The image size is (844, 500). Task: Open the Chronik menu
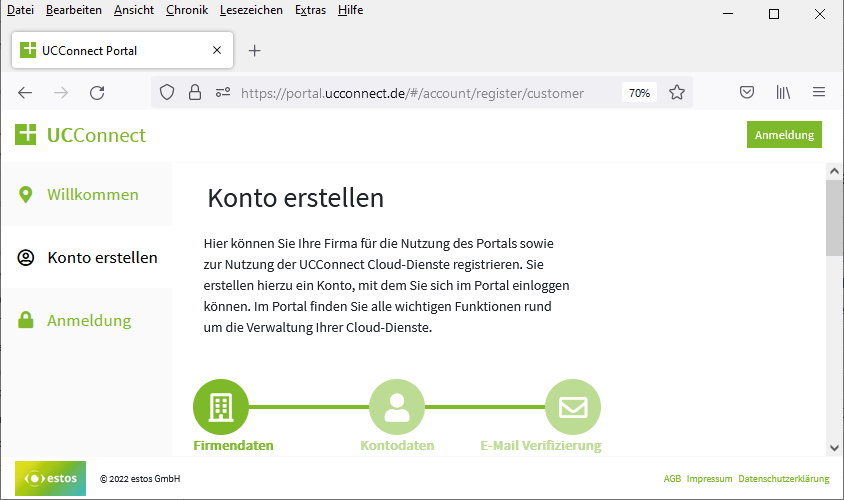click(x=187, y=10)
